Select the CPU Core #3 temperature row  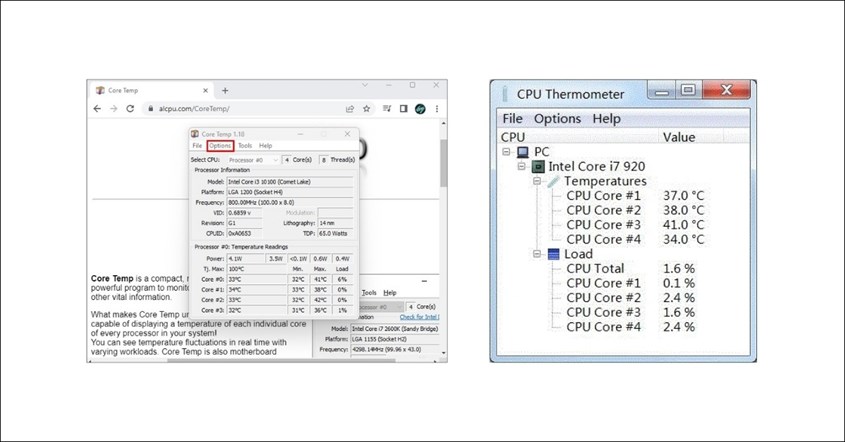click(635, 225)
